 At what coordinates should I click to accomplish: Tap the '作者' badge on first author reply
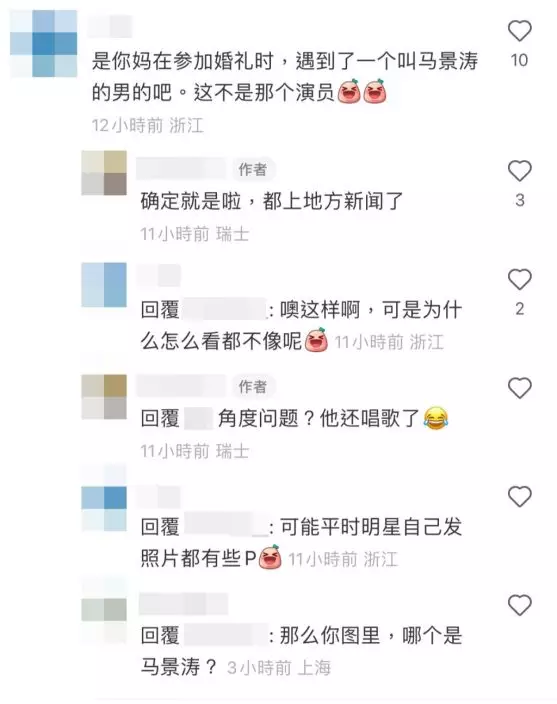tap(253, 169)
